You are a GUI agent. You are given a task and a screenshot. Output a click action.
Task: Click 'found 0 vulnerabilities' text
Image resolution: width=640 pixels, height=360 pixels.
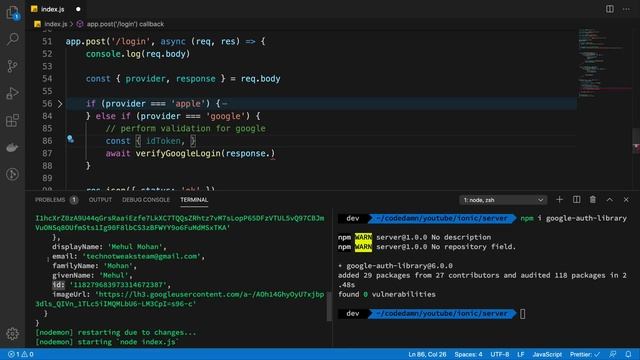click(387, 294)
